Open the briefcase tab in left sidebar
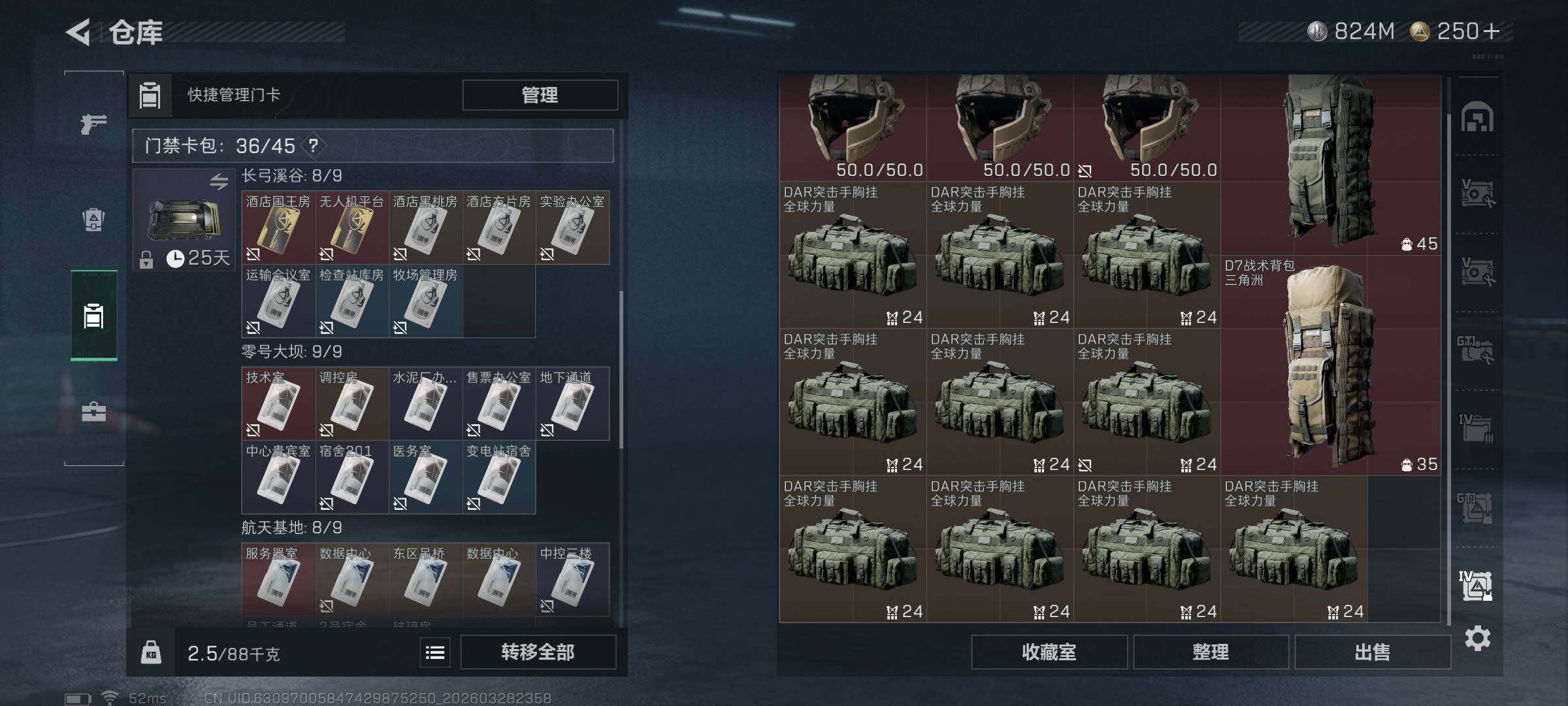The height and width of the screenshot is (706, 1568). pos(93,412)
